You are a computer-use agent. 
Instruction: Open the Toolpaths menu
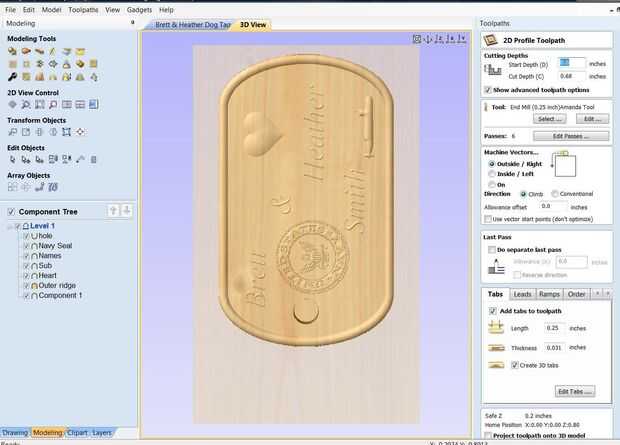[83, 10]
